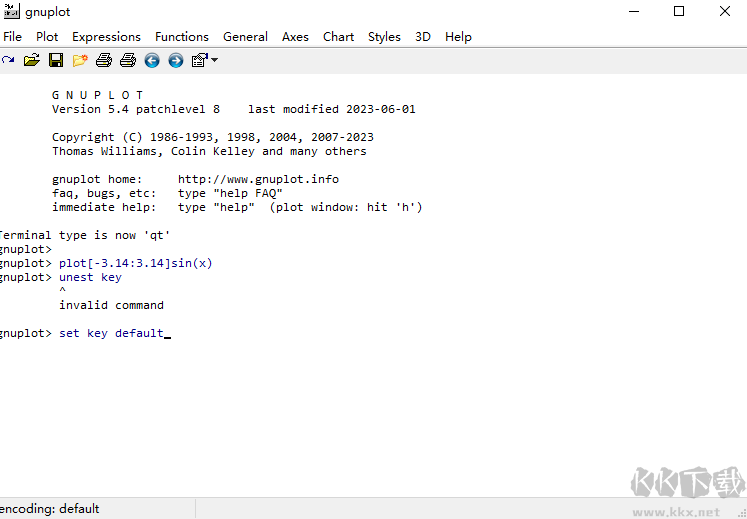Screen dimensions: 747x519
Task: Open the Styles menu
Action: (384, 36)
